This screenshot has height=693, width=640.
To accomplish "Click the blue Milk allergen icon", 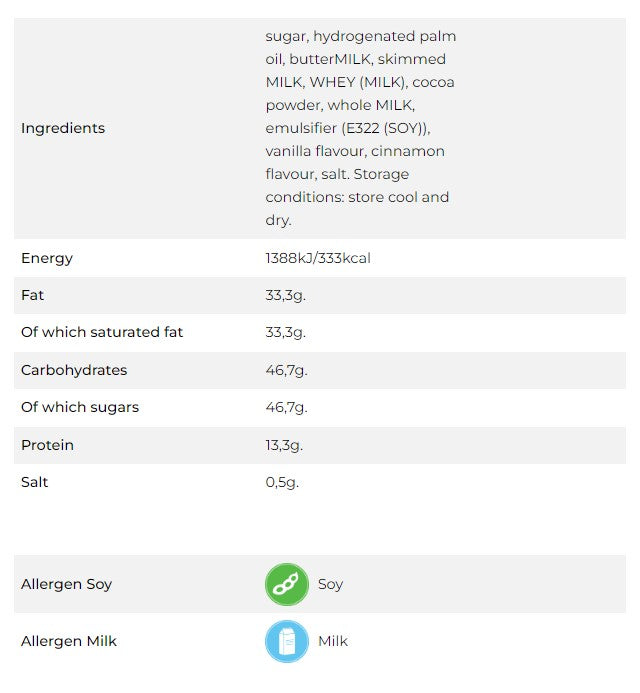I will coord(287,641).
